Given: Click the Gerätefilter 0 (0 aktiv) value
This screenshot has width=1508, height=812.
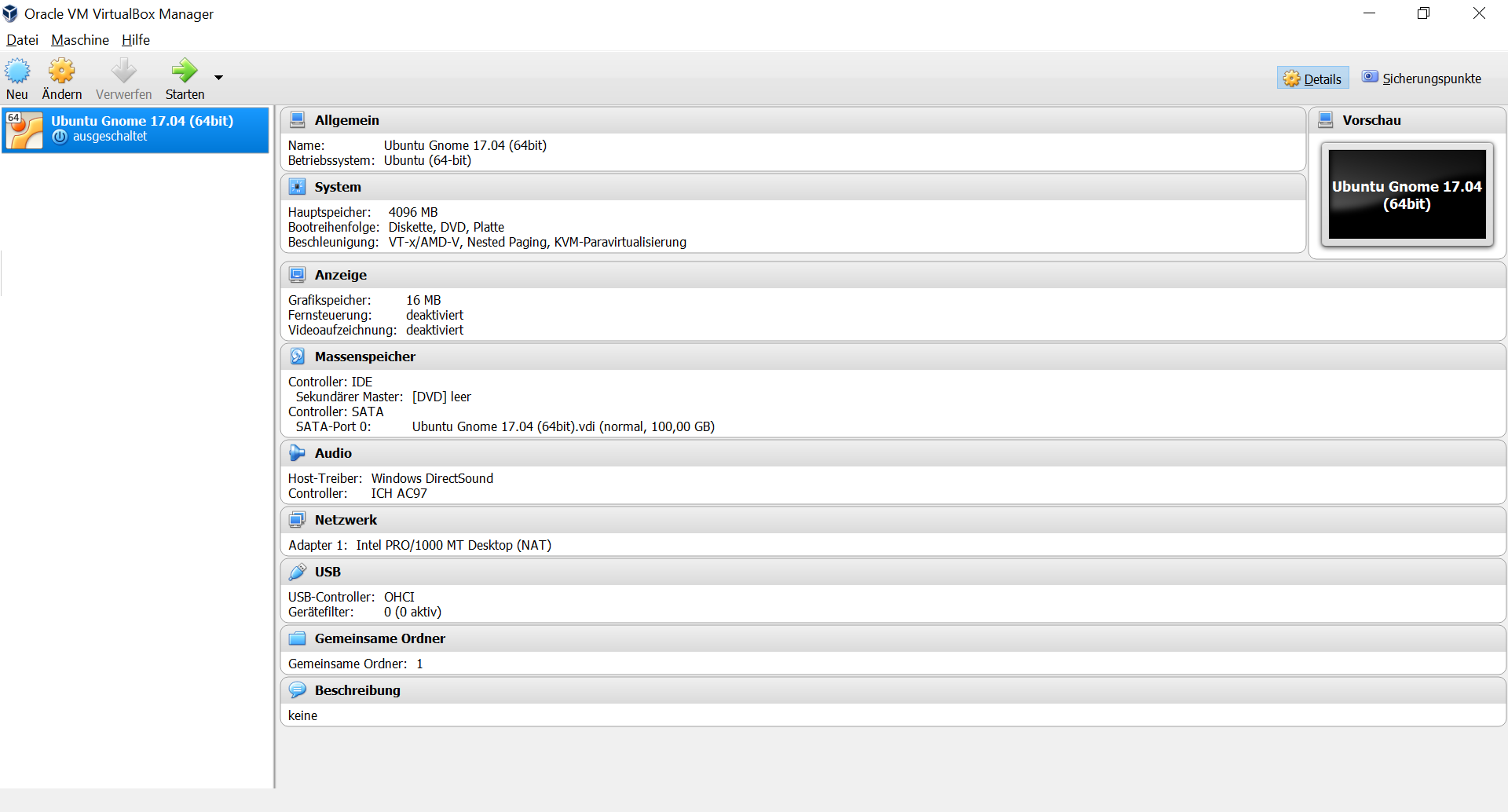Looking at the screenshot, I should [x=412, y=612].
